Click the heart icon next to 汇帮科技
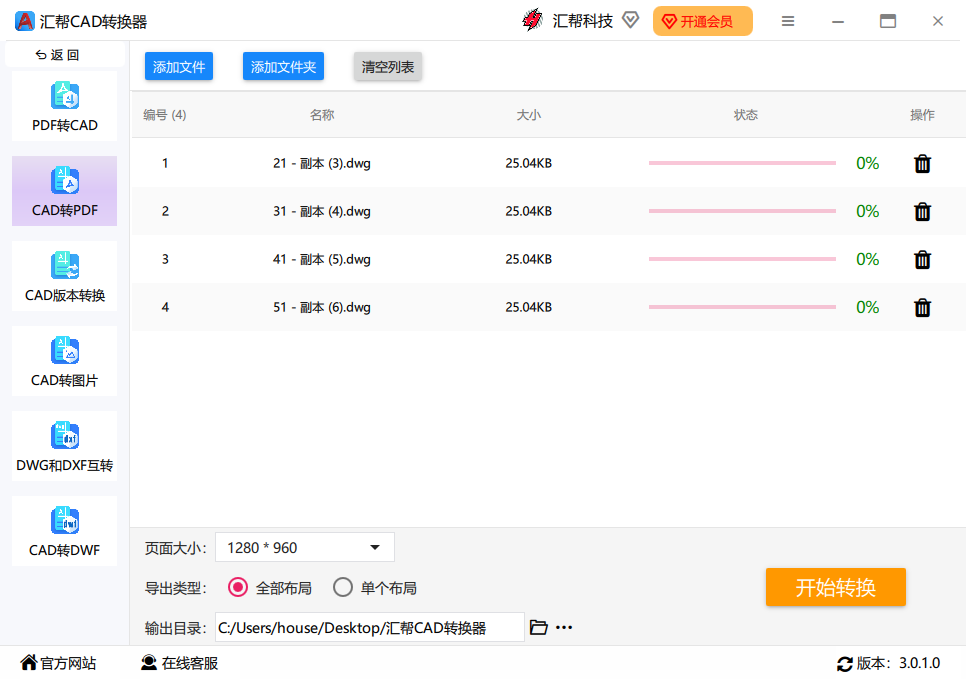The image size is (966, 679). pos(630,19)
